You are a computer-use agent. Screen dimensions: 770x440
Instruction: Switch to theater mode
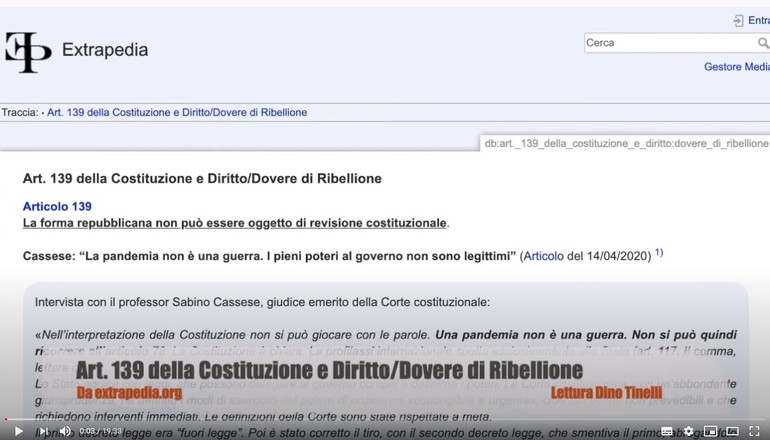coord(732,431)
